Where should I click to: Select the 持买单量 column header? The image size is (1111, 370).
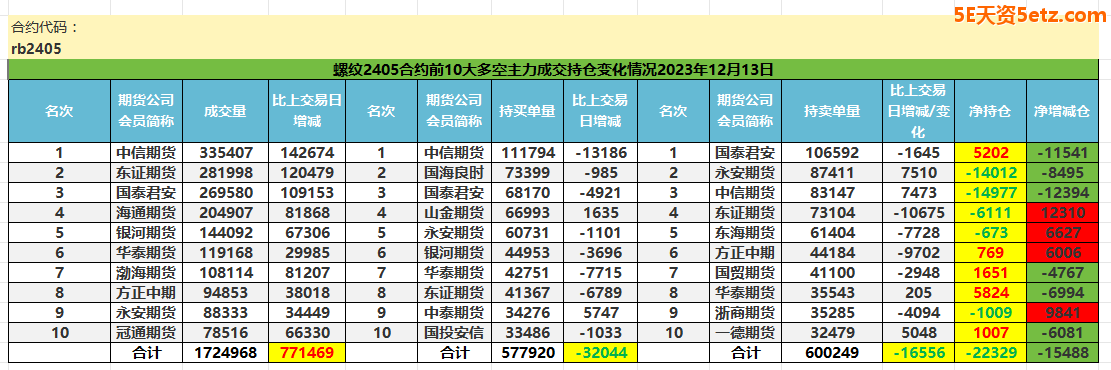pos(527,111)
